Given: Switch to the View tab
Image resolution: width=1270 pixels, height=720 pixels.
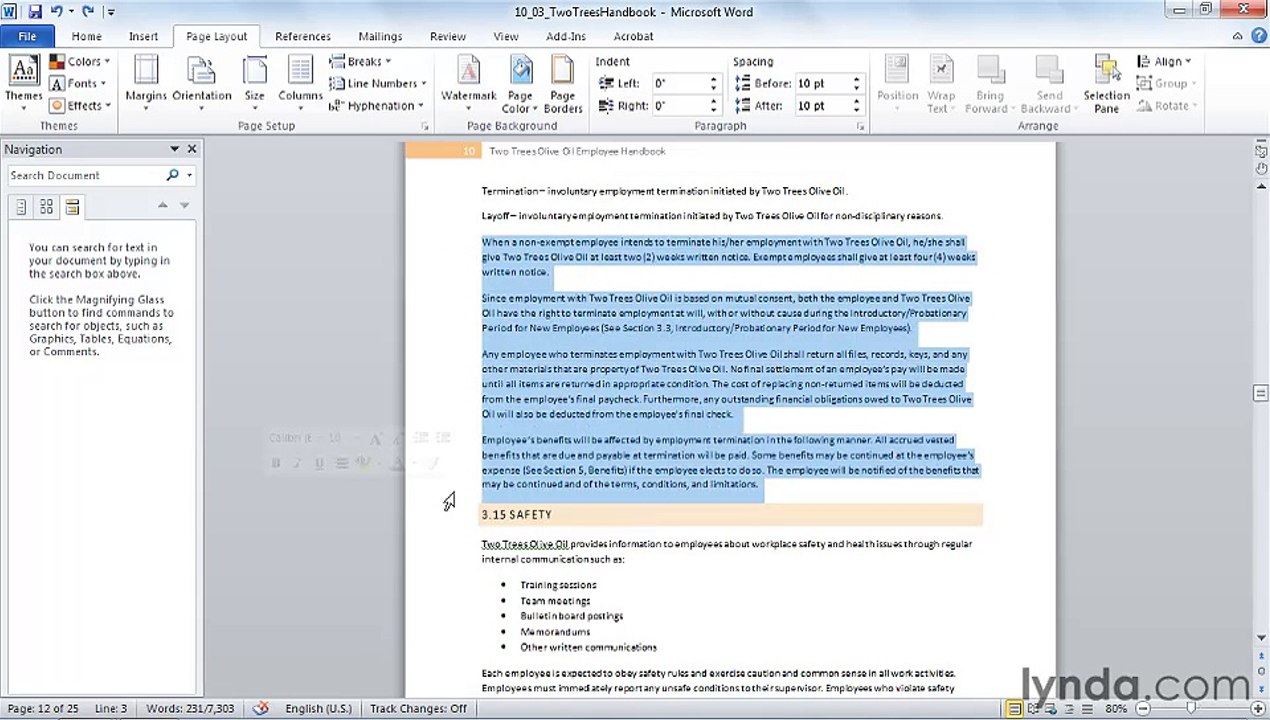Looking at the screenshot, I should coord(506,36).
